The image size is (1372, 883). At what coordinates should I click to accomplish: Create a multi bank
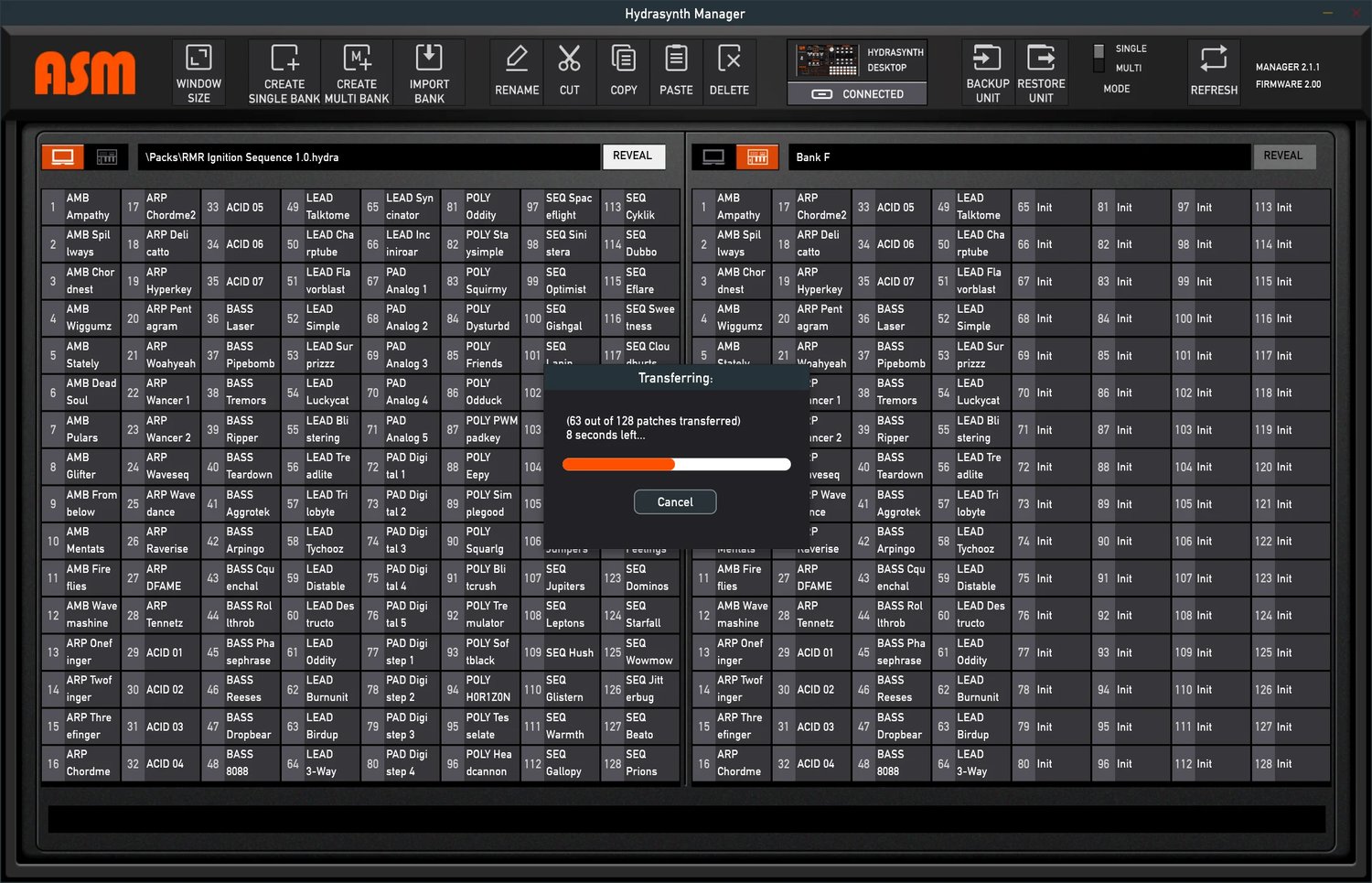click(x=357, y=72)
